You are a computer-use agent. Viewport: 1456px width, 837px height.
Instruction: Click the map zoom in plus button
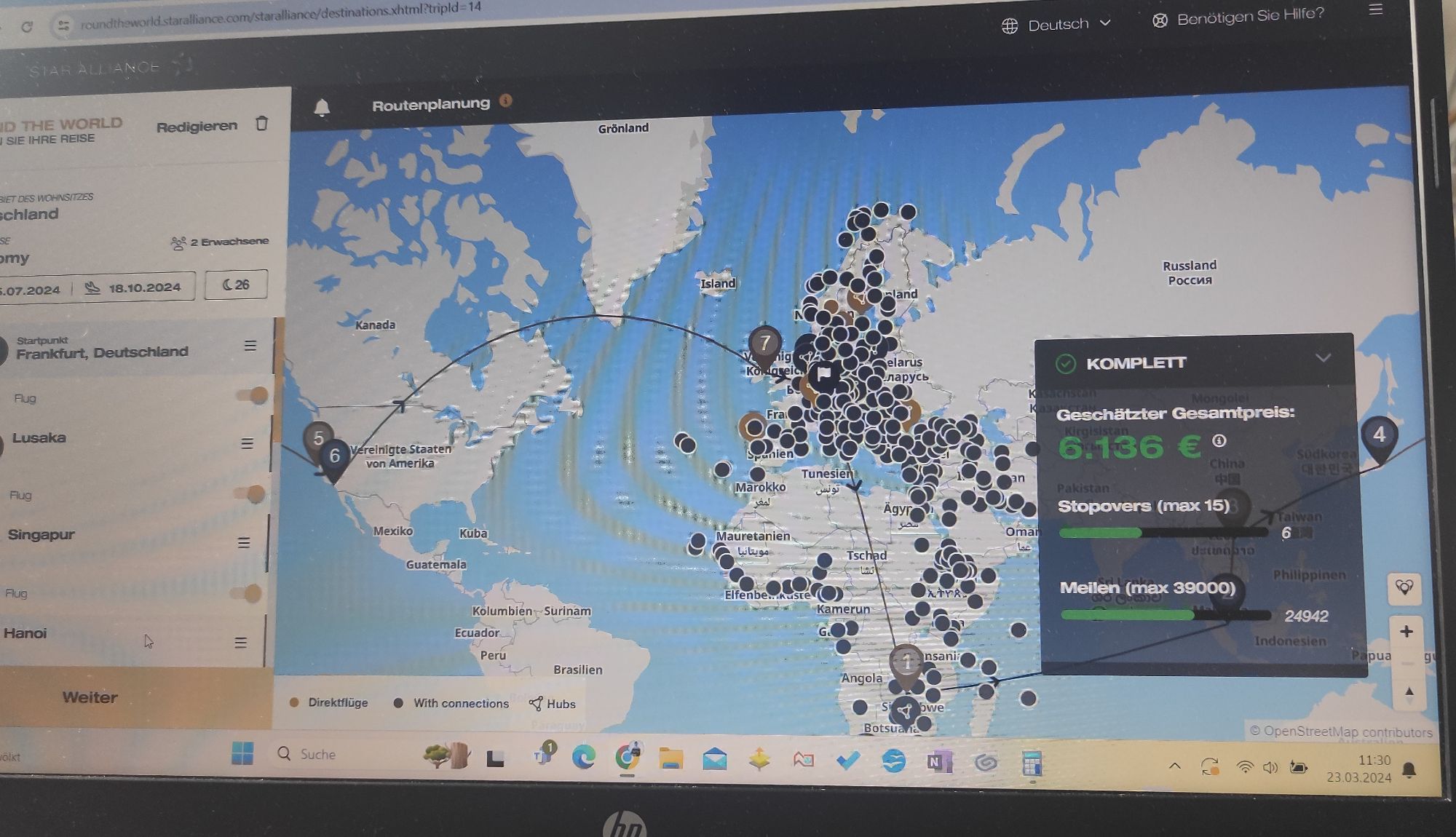(1406, 631)
